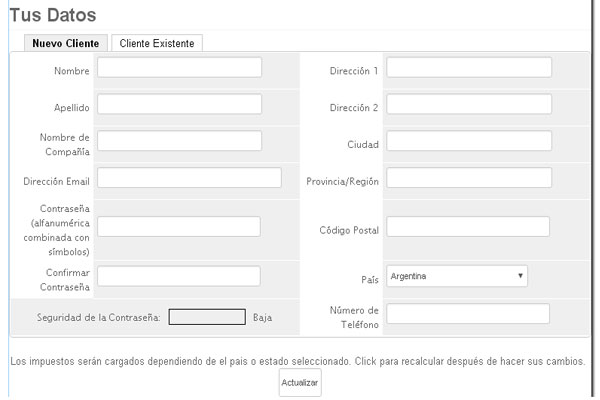Image resolution: width=600 pixels, height=400 pixels.
Task: Click the Número de Teléfono field
Action: point(468,314)
